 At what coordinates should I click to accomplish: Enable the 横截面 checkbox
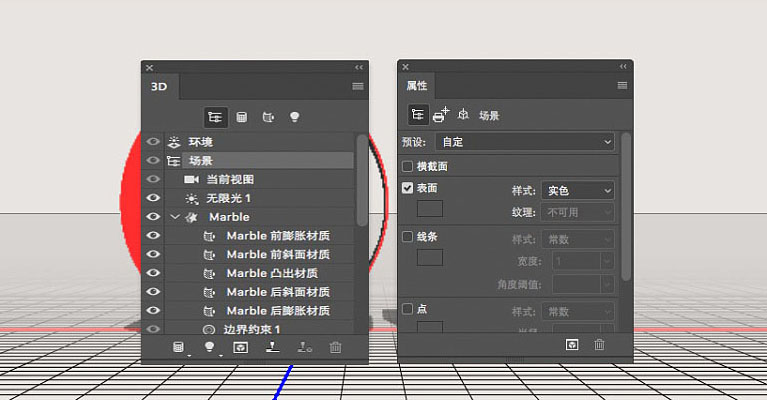[x=407, y=166]
